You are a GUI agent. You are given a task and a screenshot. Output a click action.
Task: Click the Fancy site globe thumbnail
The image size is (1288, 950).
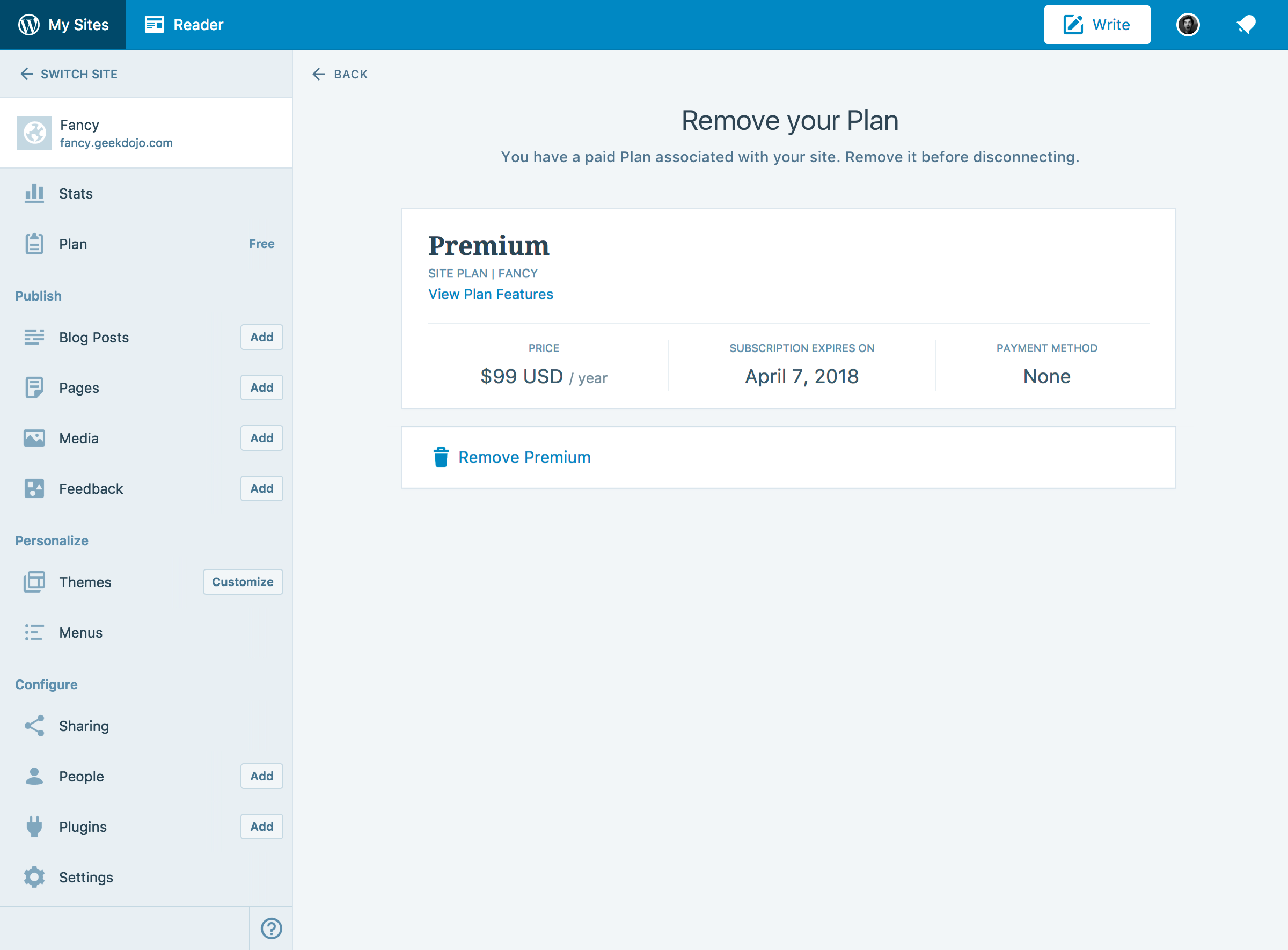point(34,133)
